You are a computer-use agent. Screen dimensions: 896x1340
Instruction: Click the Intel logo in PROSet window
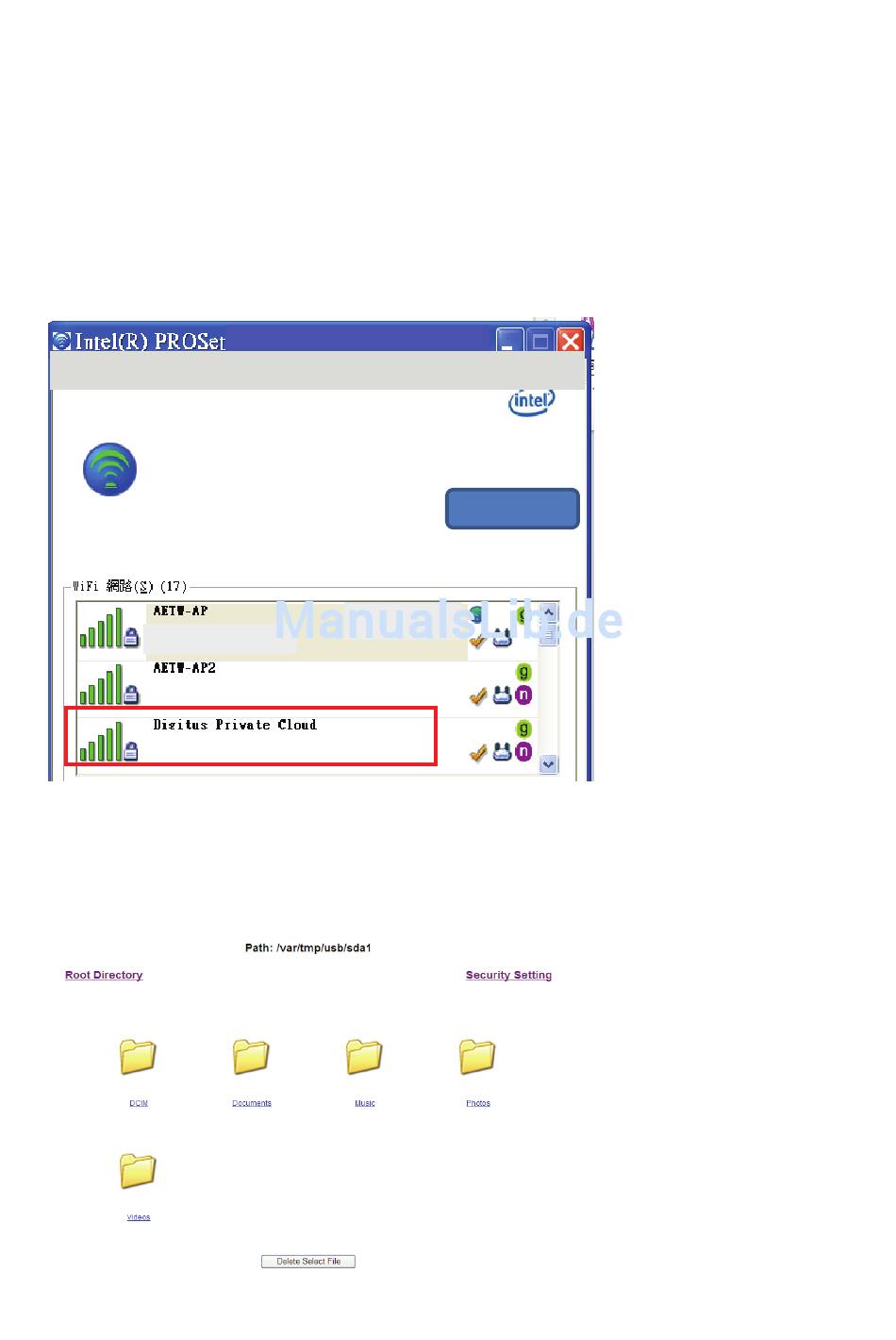click(x=532, y=401)
